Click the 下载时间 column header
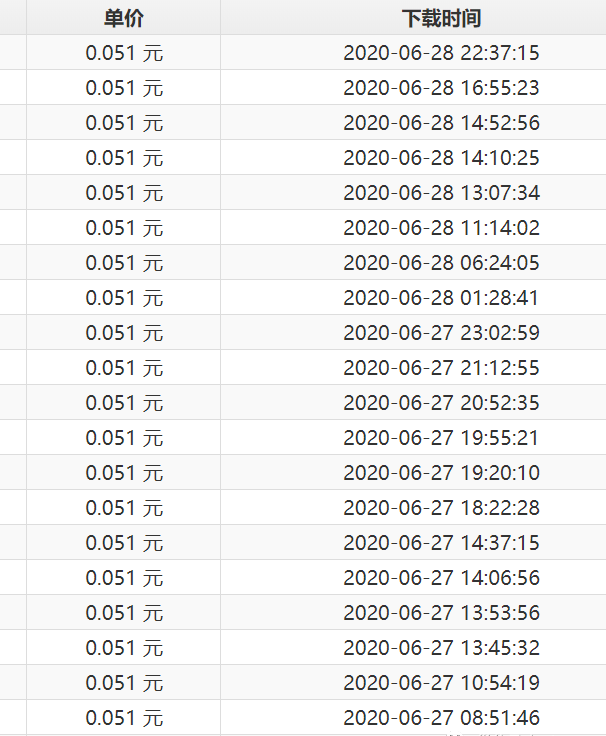Screen dimensions: 606x736 [x=441, y=18]
